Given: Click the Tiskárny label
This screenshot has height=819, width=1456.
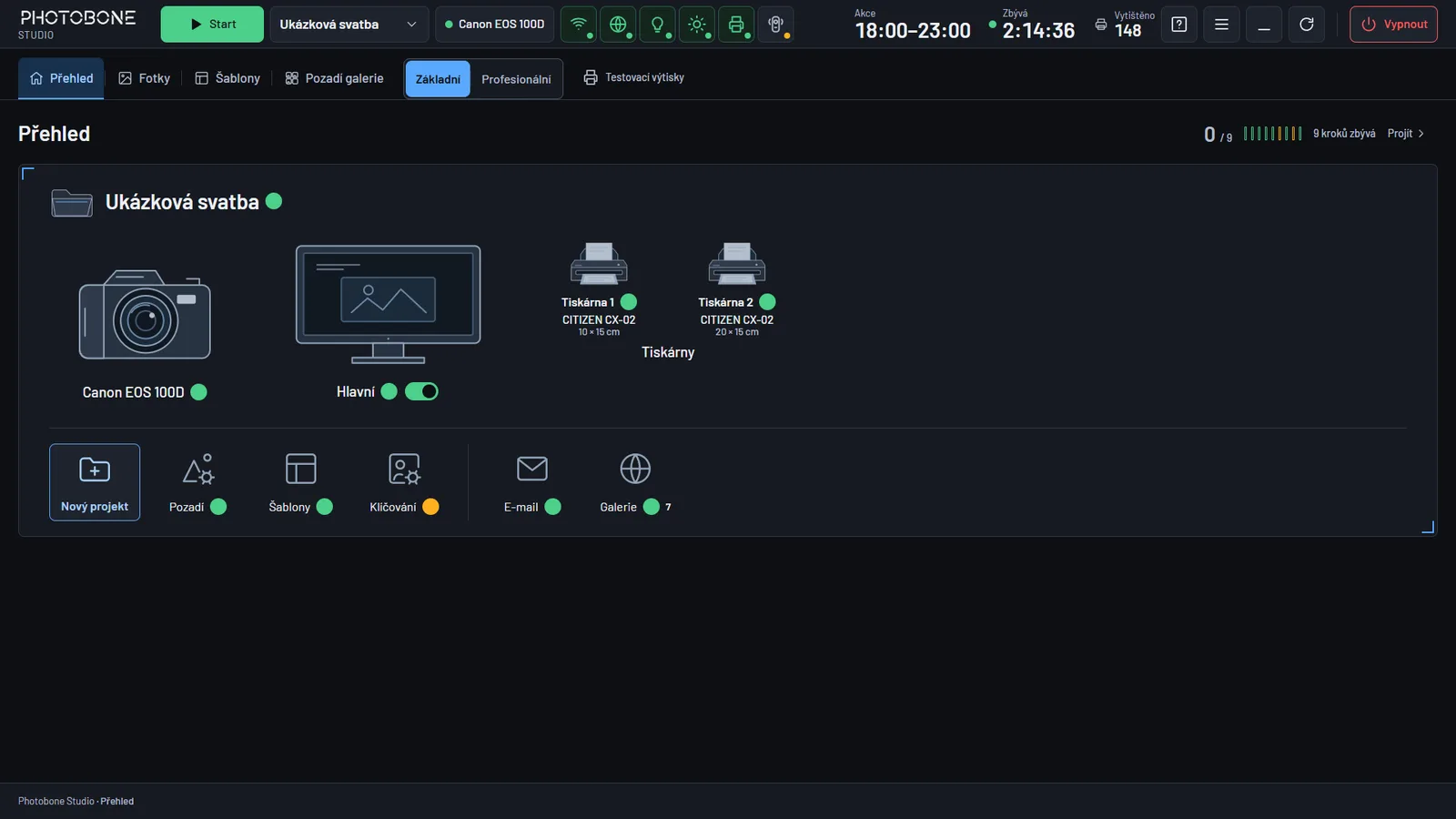Looking at the screenshot, I should pos(668,352).
